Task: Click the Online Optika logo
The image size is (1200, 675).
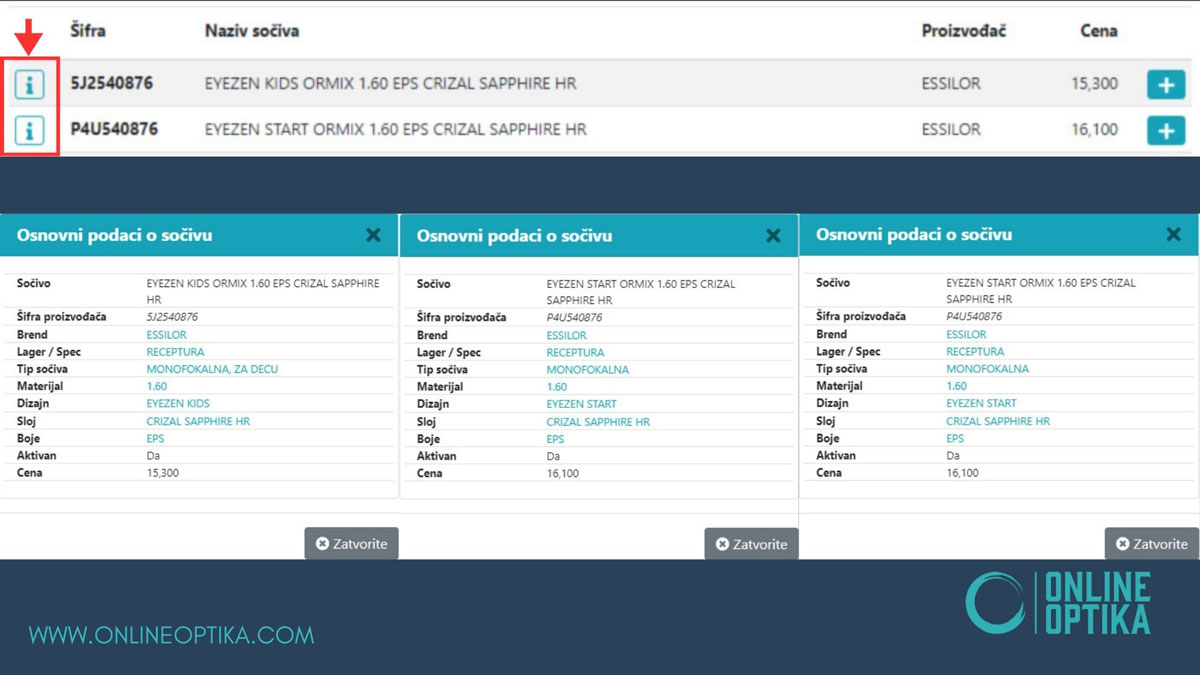Action: point(1058,602)
